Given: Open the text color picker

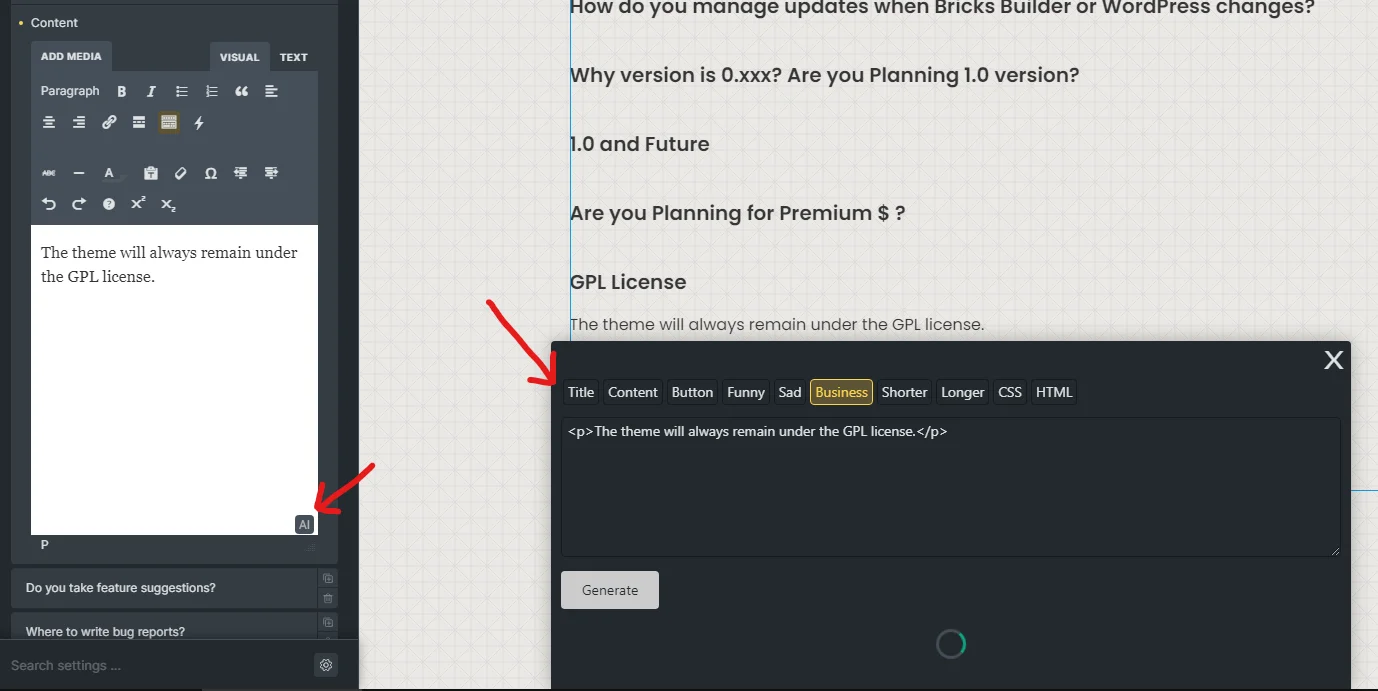Looking at the screenshot, I should [x=109, y=173].
